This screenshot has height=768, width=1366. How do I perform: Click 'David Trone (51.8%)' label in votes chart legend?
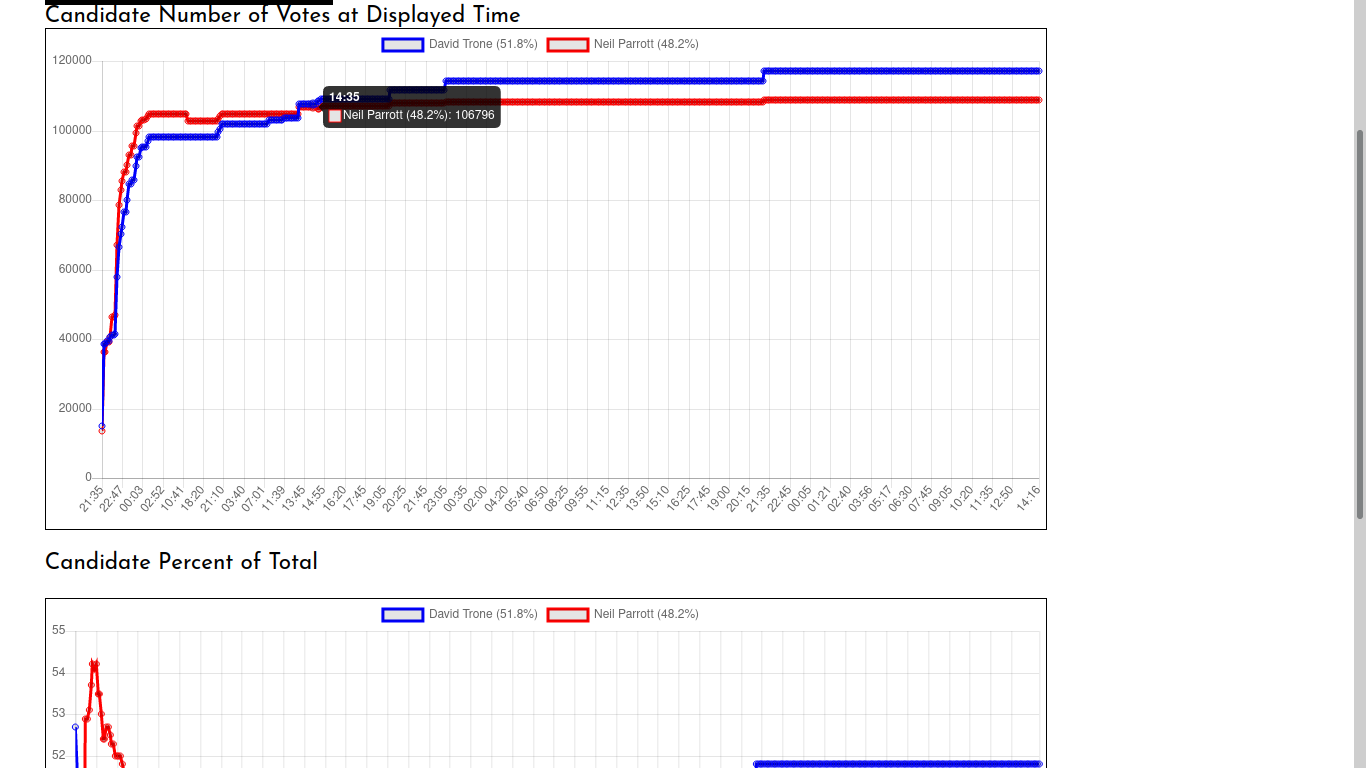coord(483,44)
